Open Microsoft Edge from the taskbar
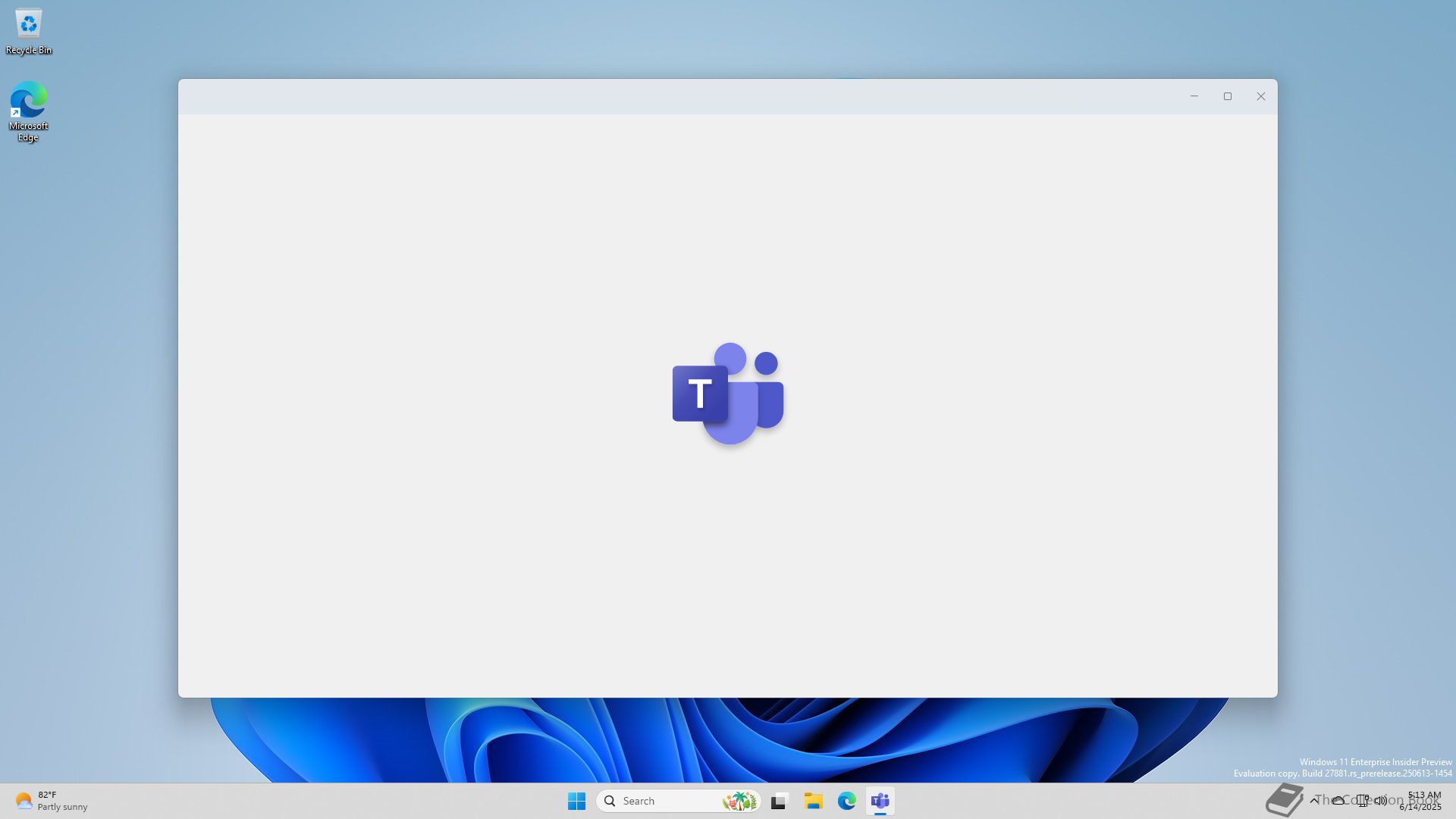1456x819 pixels. coord(846,801)
